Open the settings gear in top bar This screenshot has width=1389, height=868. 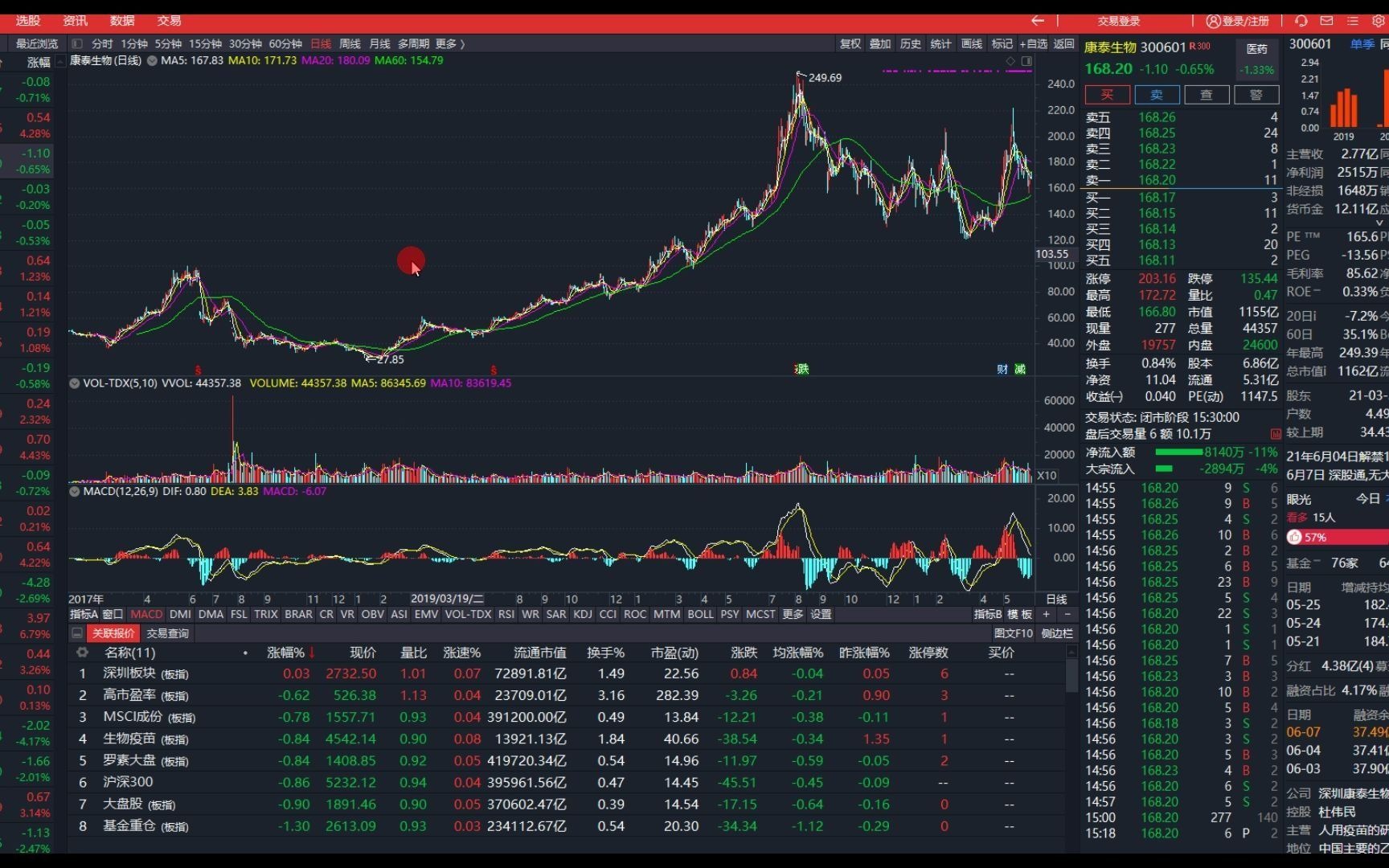point(1379,21)
